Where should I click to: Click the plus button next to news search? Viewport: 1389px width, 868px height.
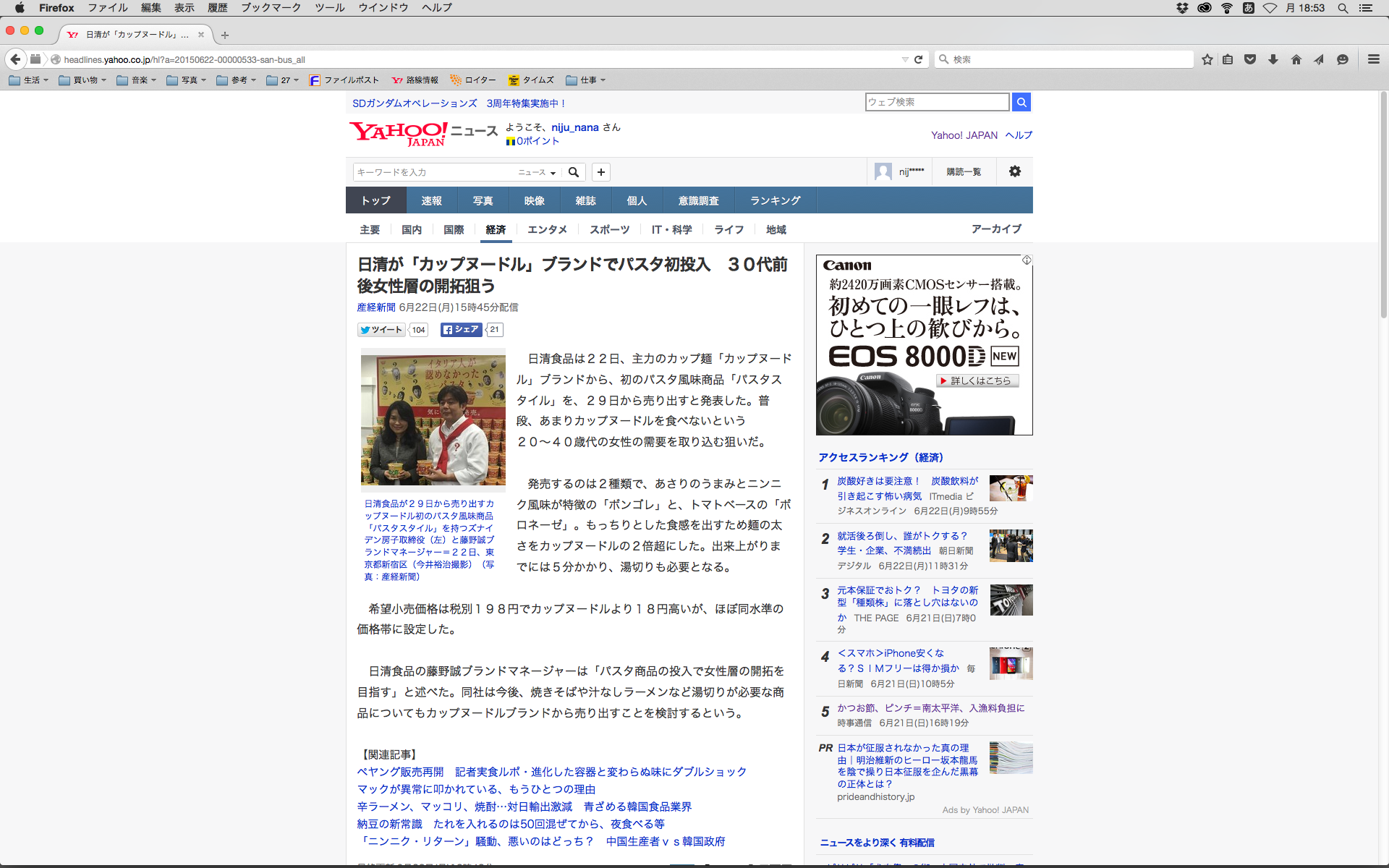pos(600,172)
